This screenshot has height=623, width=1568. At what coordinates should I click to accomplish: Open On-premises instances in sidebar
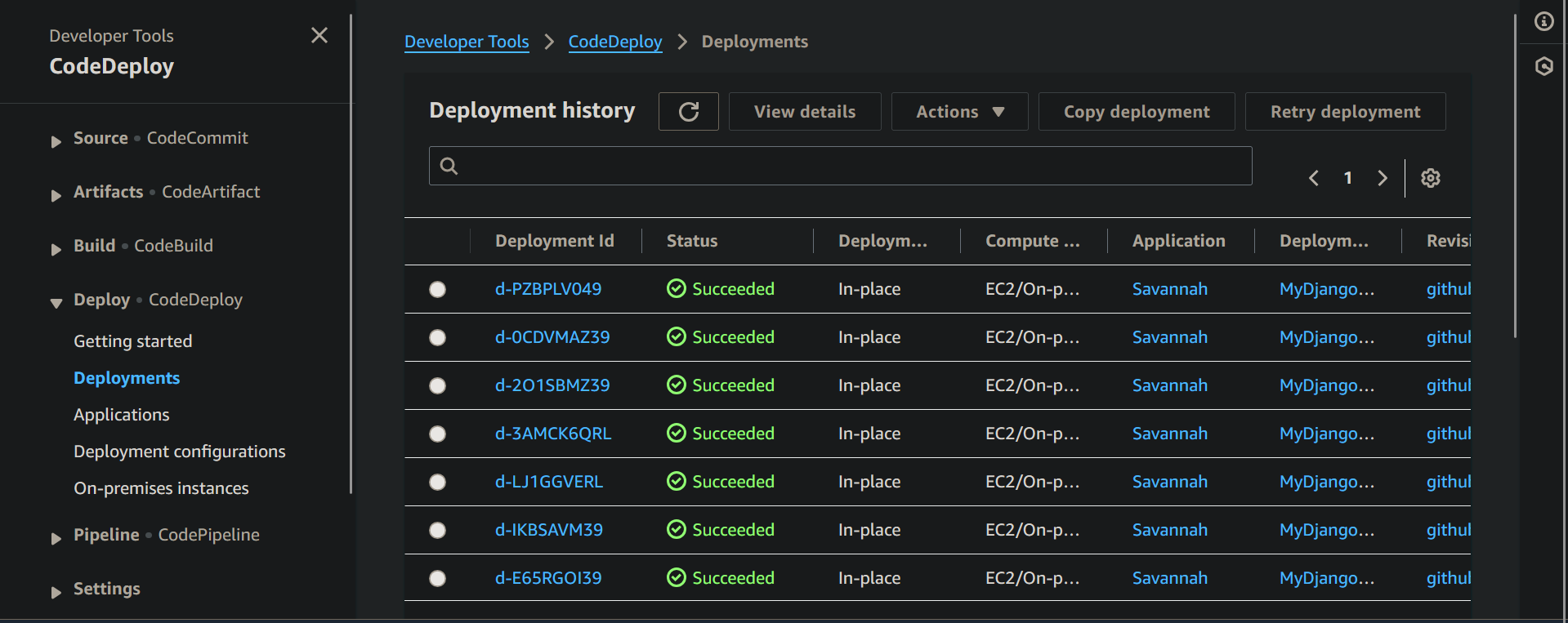[161, 488]
